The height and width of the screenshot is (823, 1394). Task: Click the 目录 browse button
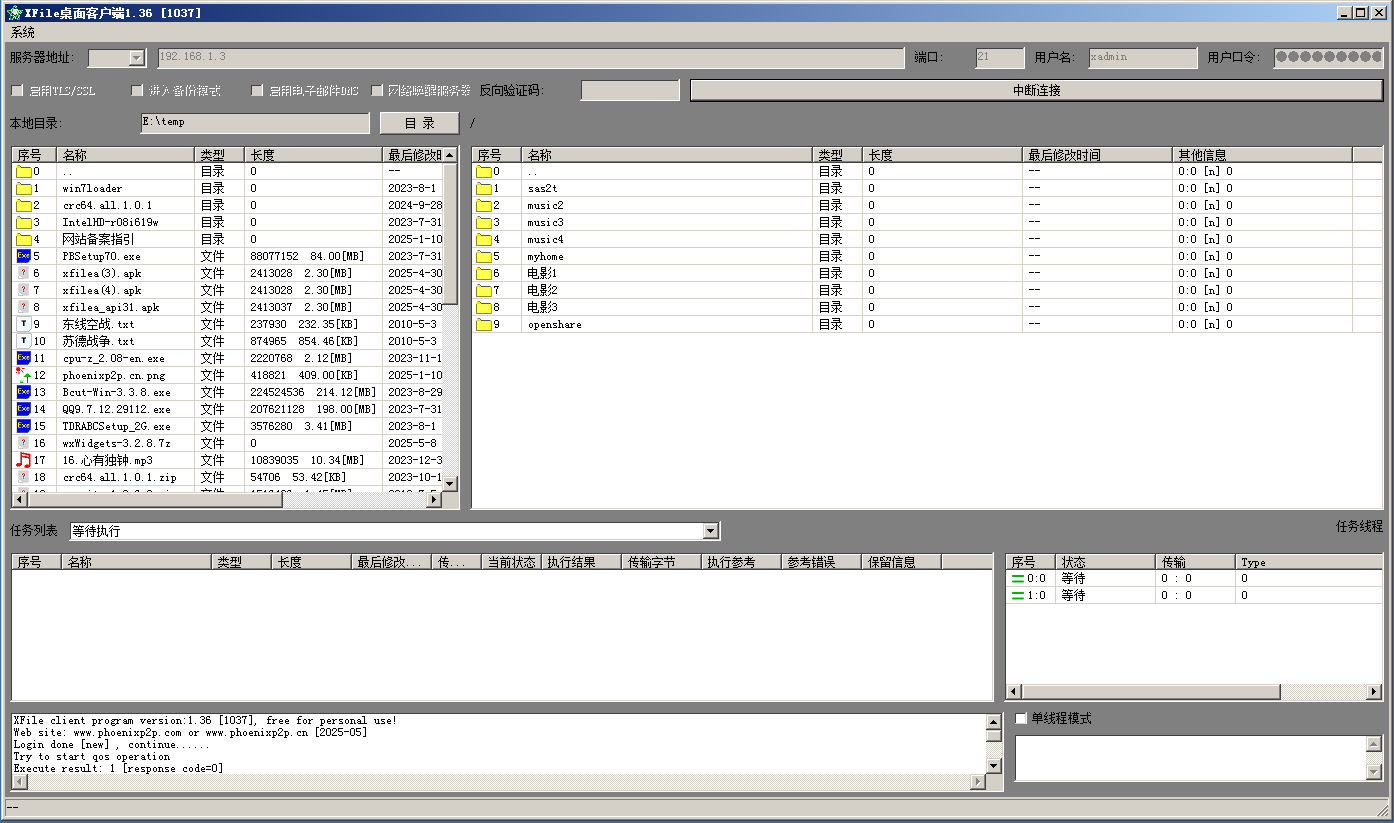pos(419,123)
